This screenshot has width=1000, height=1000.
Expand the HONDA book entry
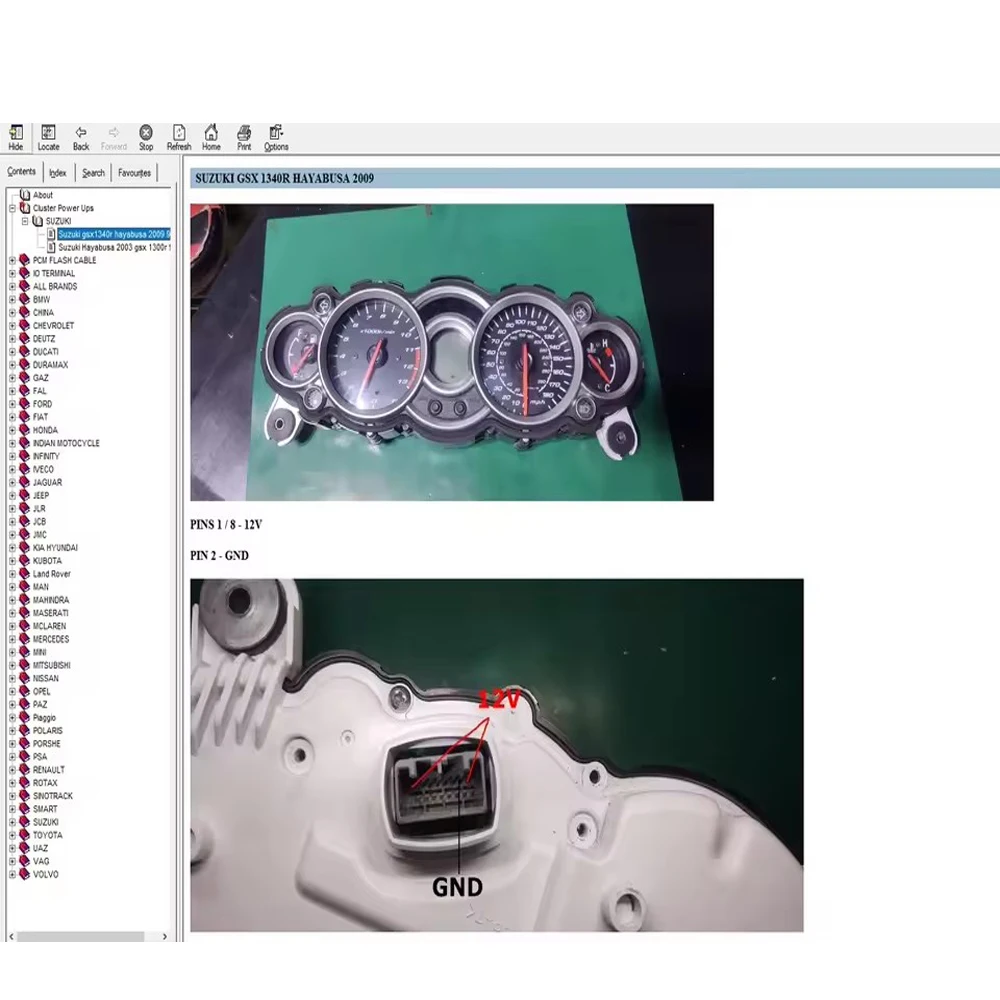13,430
